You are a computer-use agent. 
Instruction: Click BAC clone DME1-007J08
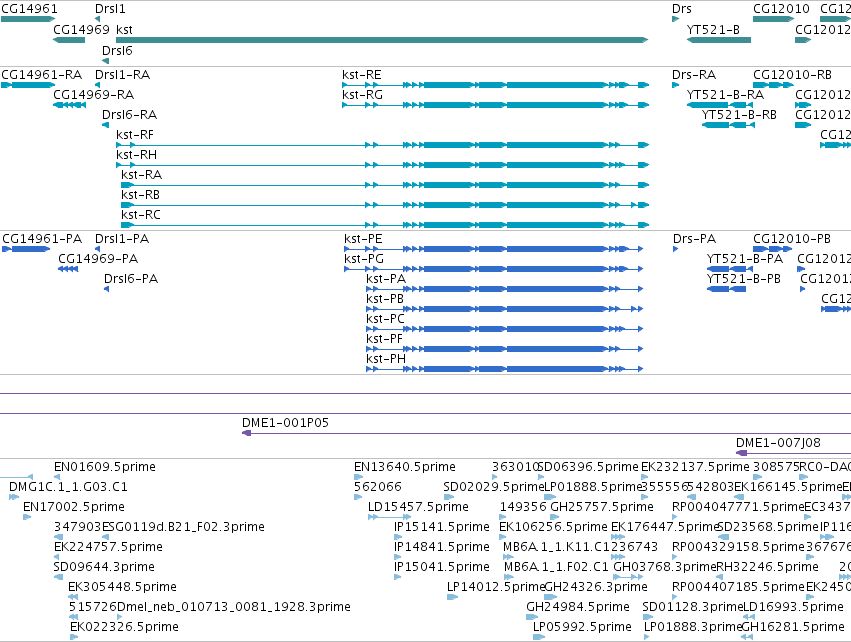pos(778,443)
